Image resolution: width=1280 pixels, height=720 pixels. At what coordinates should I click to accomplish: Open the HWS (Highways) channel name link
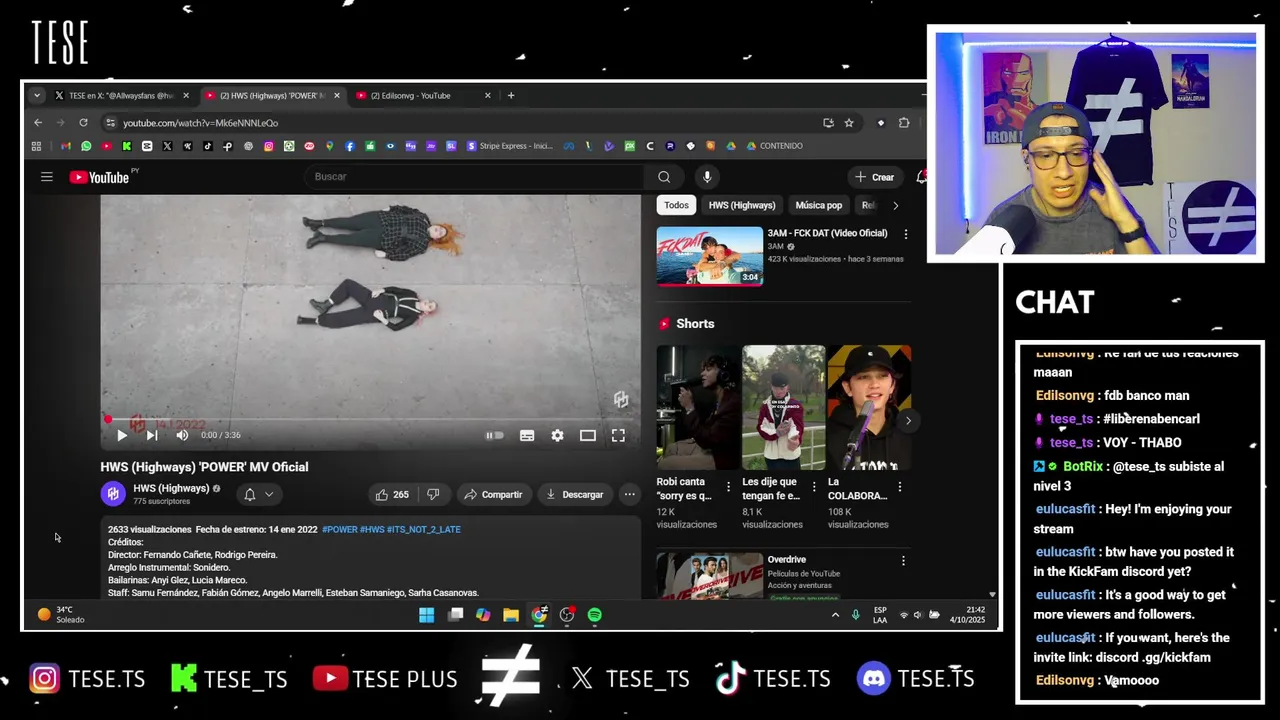[171, 488]
